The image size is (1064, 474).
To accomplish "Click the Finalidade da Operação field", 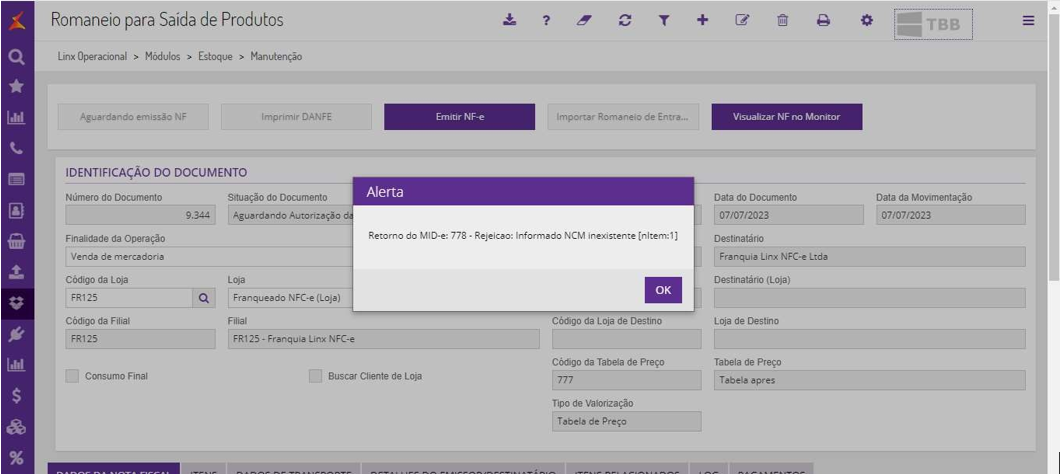I will (209, 256).
